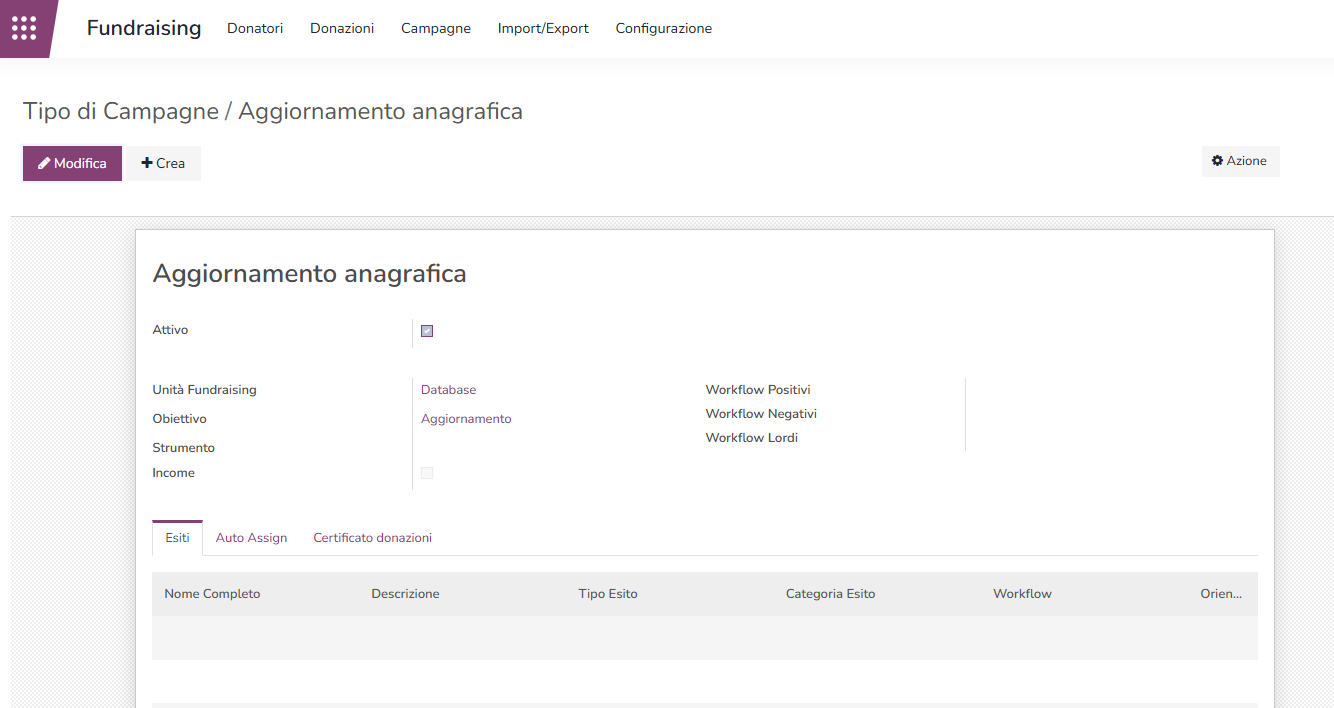Viewport: 1334px width, 708px height.
Task: Switch to the Auto Assign tab
Action: pyautogui.click(x=251, y=538)
